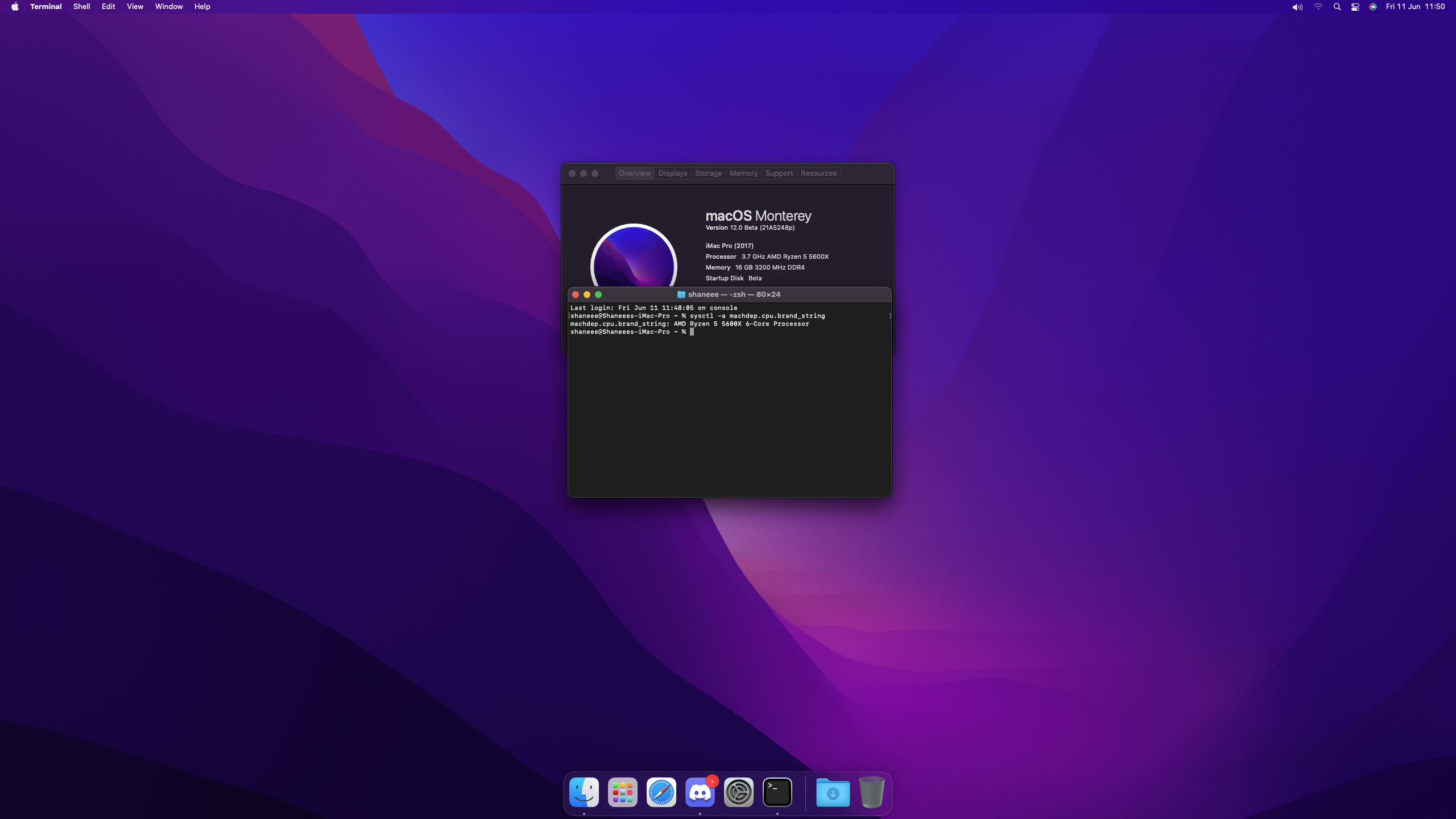Open the Apple menu
The width and height of the screenshot is (1456, 819).
click(x=15, y=7)
